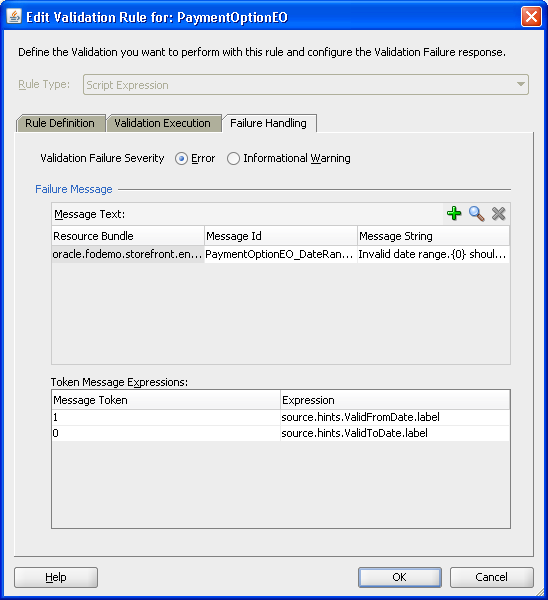Select the Invalid date range message string cell
The width and height of the screenshot is (548, 600).
click(433, 254)
